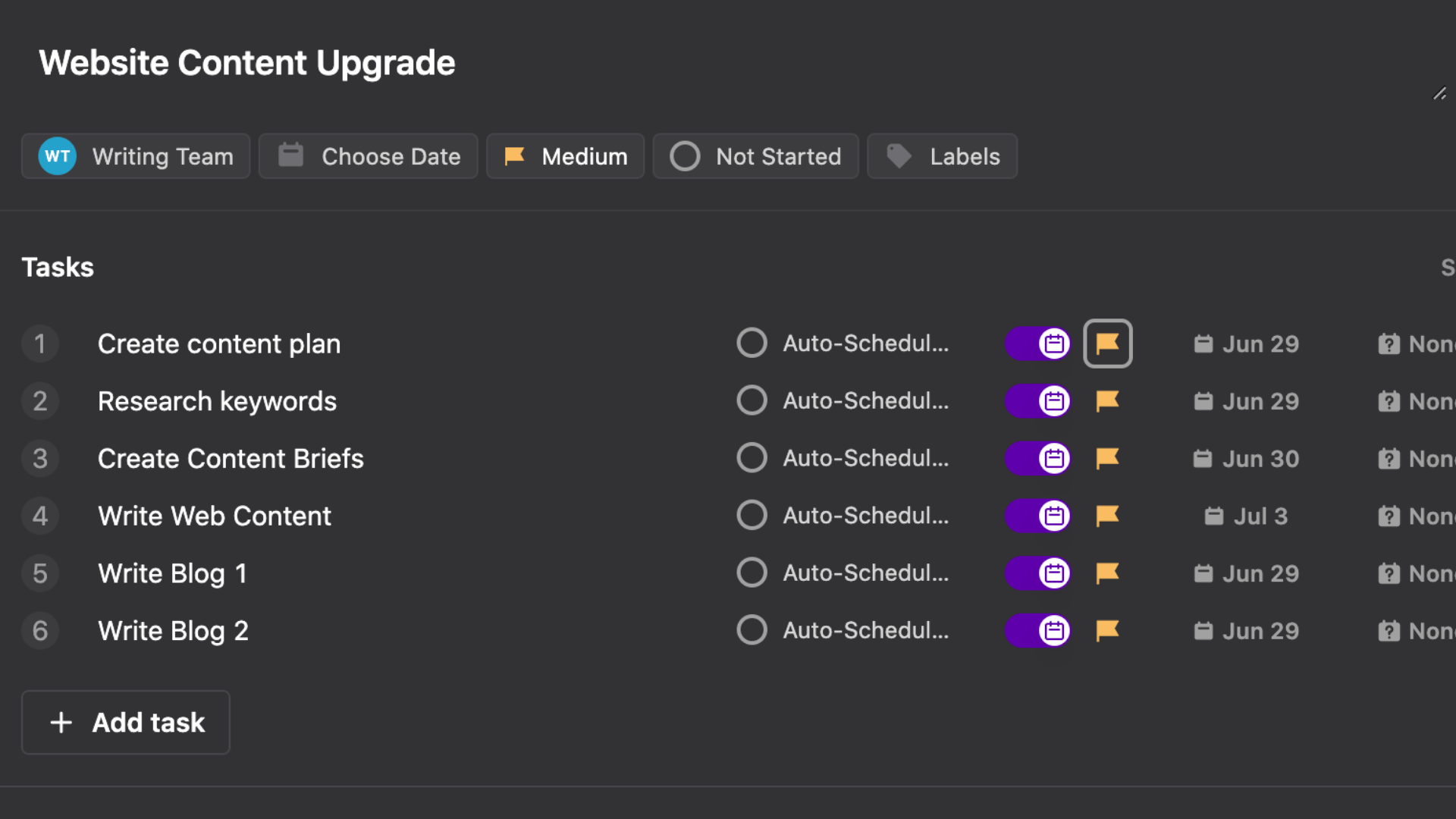1456x819 pixels.
Task: Open the Not Started status dropdown
Action: coord(755,156)
